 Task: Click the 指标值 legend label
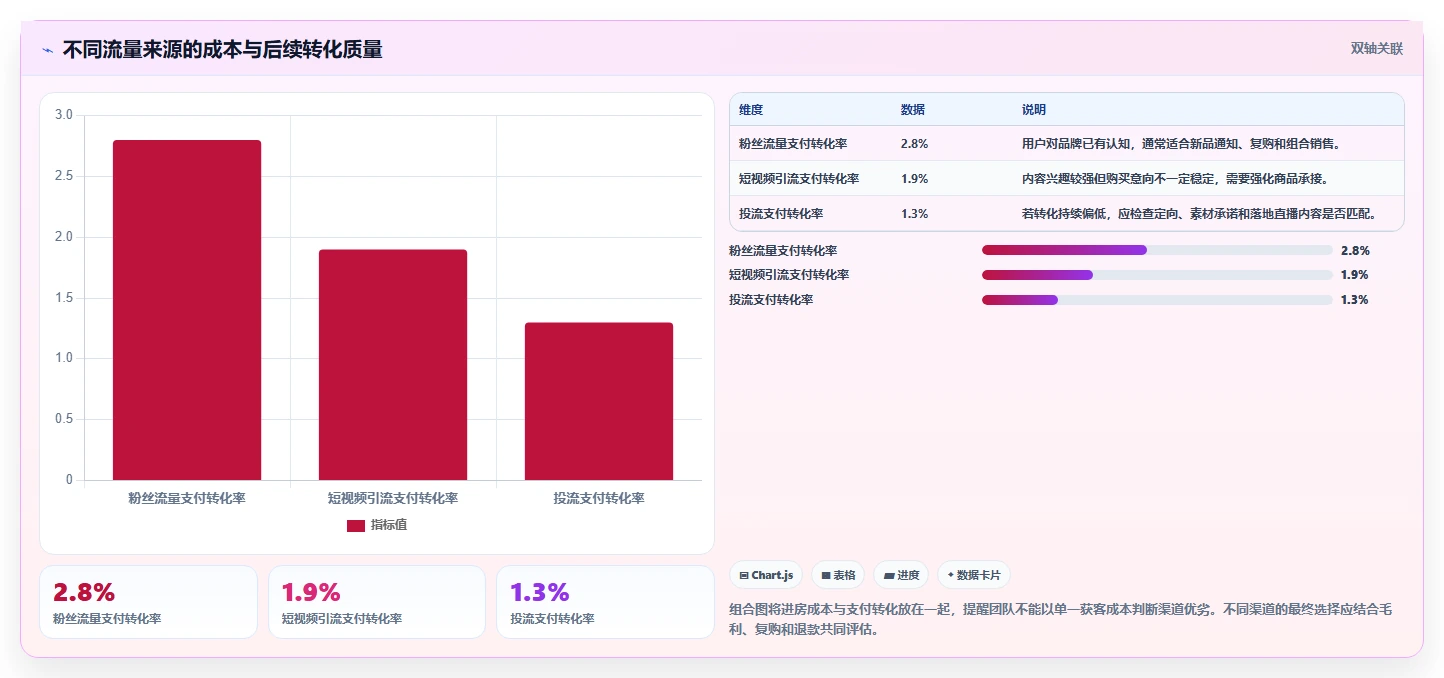(x=389, y=525)
